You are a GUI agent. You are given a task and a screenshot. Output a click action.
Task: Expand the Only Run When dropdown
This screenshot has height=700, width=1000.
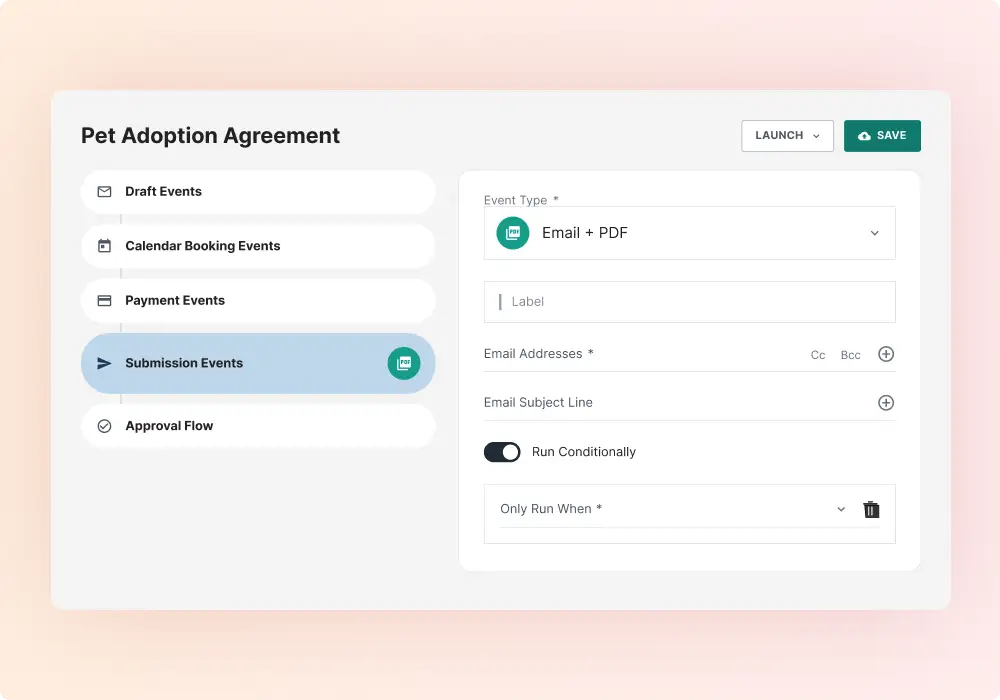pos(673,509)
